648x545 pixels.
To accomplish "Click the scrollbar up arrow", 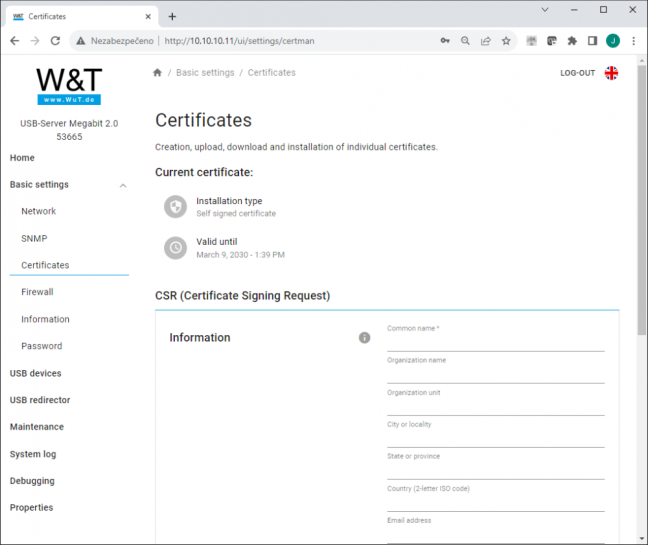I will tap(641, 60).
